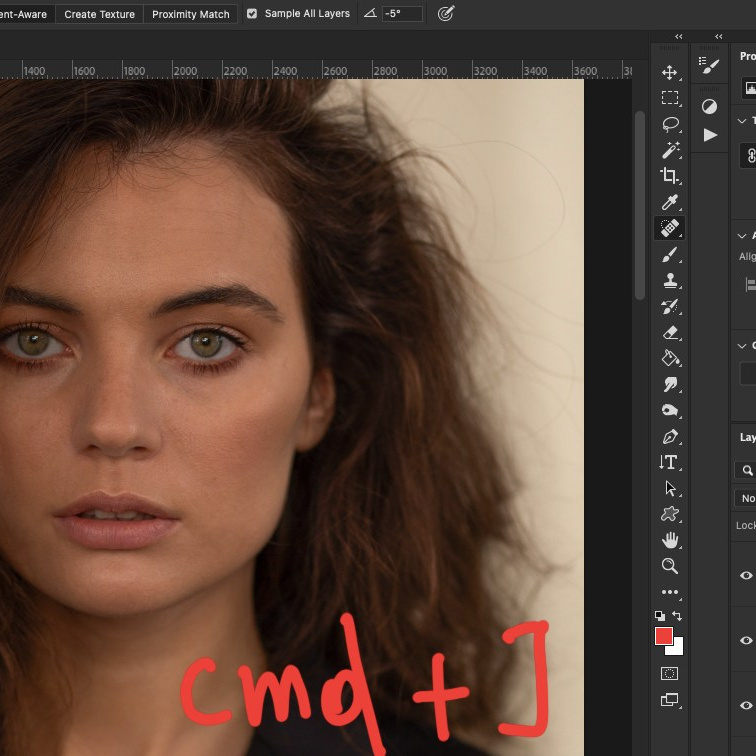This screenshot has width=756, height=756.
Task: Swap foreground and background colors
Action: (677, 616)
